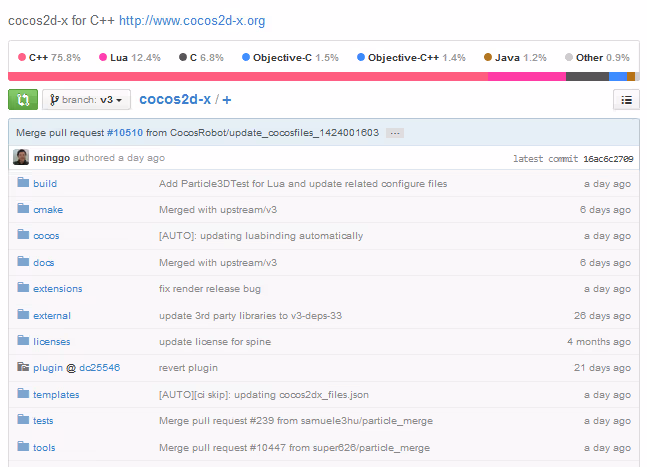The image size is (647, 467).
Task: Open minggo author profile link
Action: 52,158
